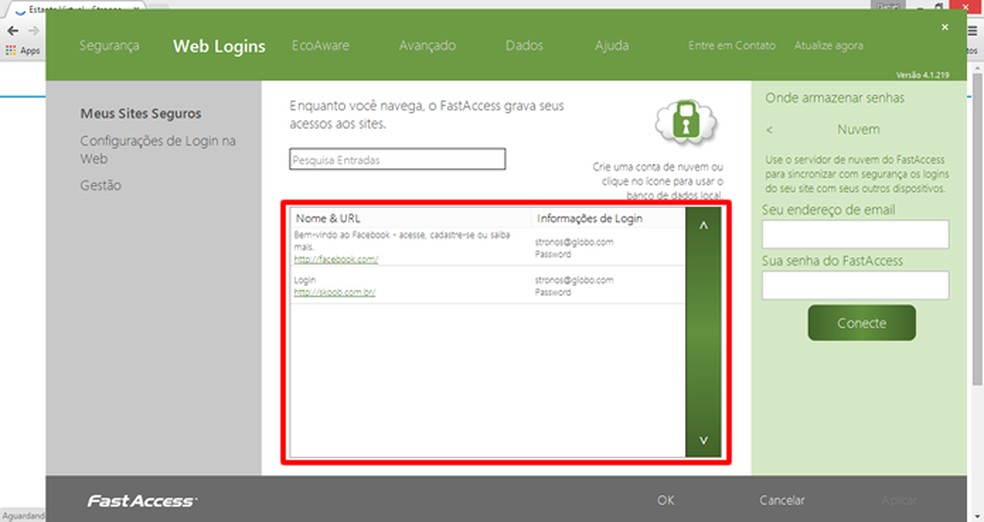Select Meus Sites Seguros in sidebar
The image size is (984, 522).
pos(141,114)
